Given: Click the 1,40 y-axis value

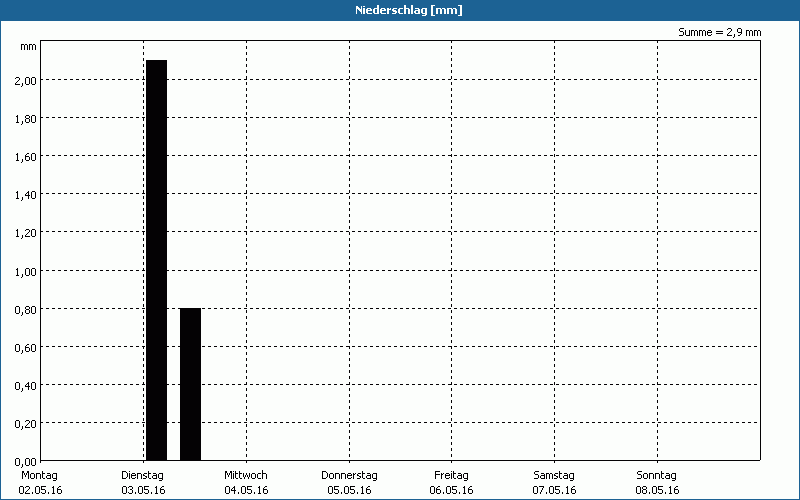Looking at the screenshot, I should coord(26,194).
